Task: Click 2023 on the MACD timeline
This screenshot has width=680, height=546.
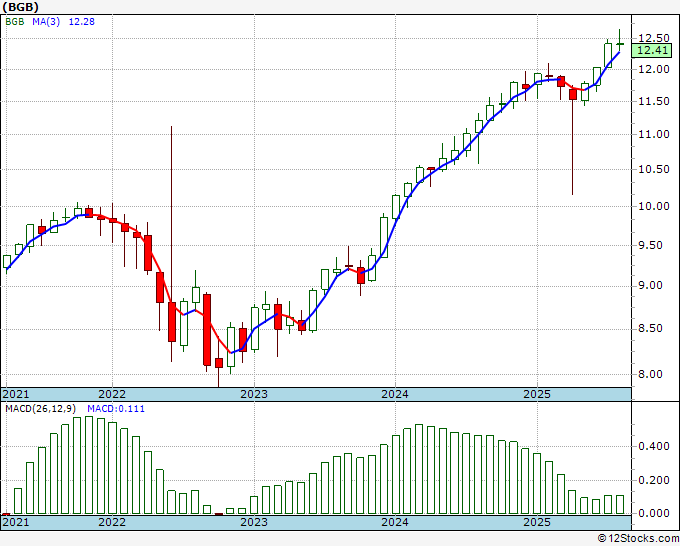Action: [254, 522]
